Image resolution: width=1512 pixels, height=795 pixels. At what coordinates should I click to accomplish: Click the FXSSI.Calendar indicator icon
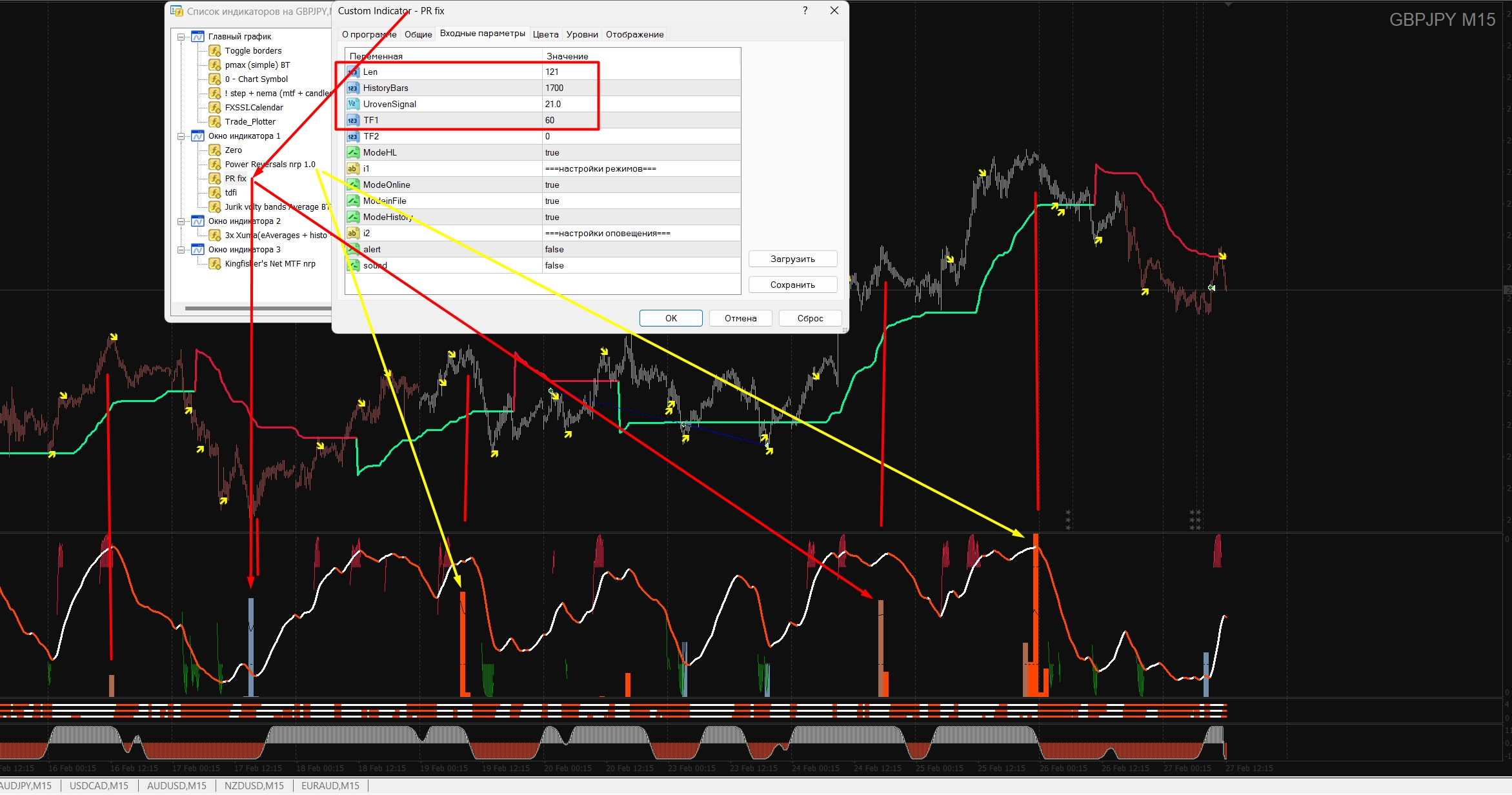(x=215, y=108)
